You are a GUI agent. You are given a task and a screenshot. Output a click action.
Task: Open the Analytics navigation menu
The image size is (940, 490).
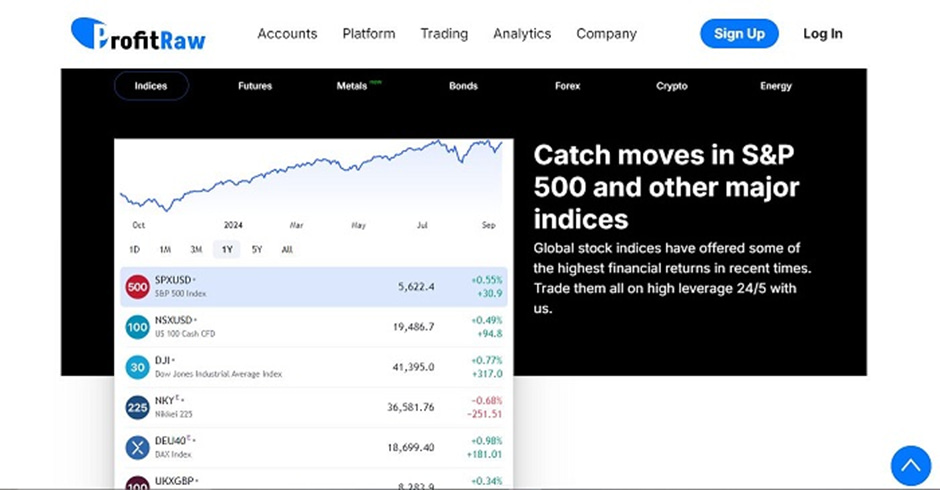pos(521,34)
